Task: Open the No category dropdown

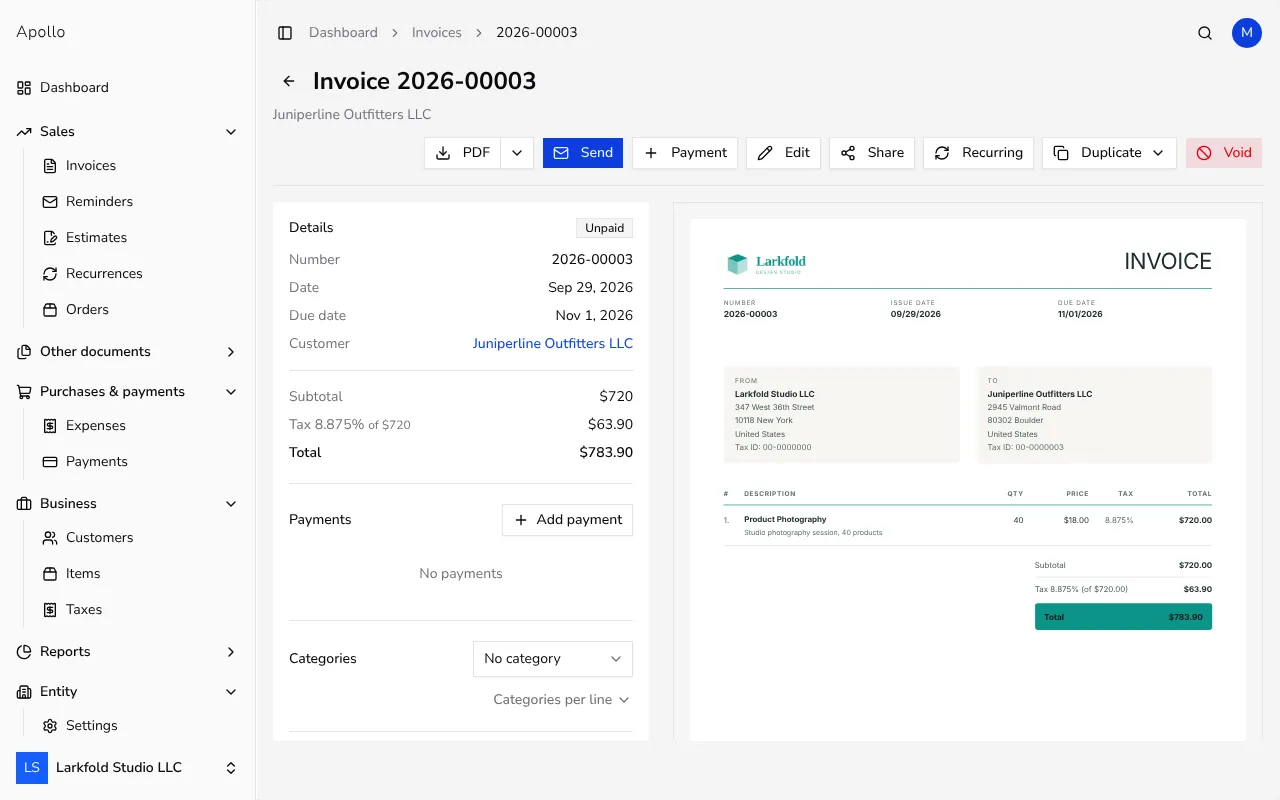Action: click(x=553, y=659)
